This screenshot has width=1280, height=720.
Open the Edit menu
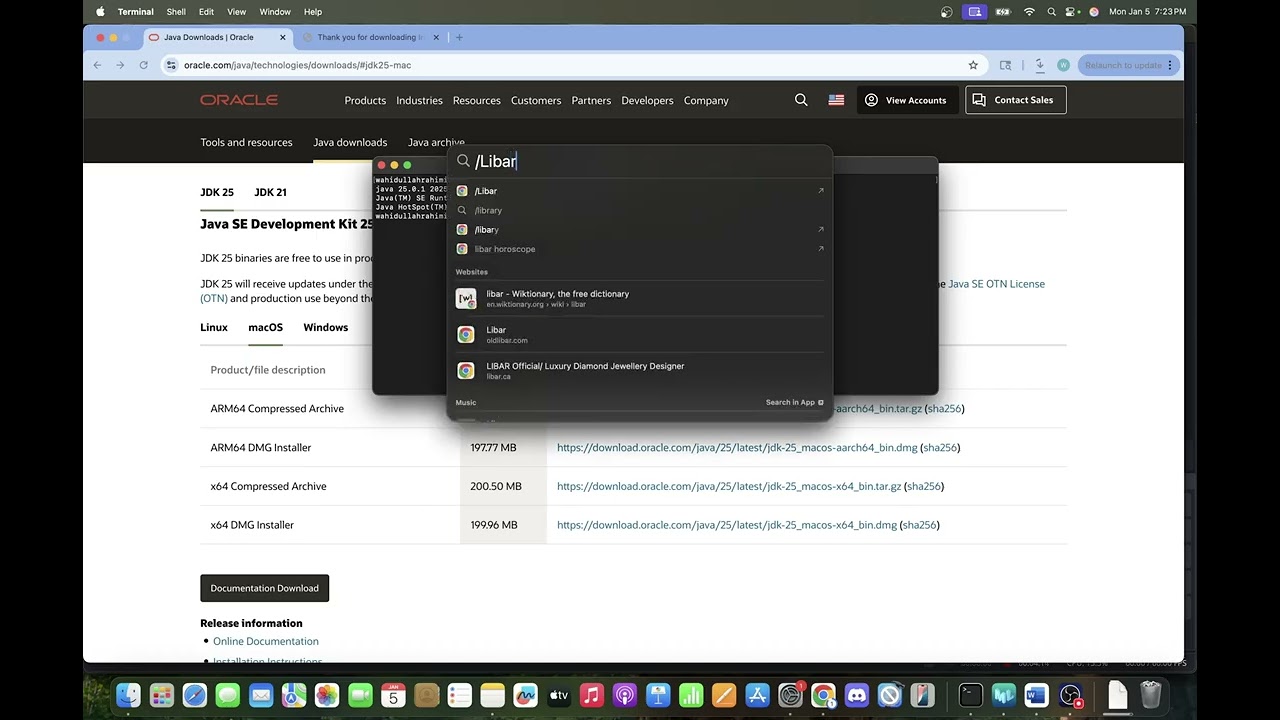pyautogui.click(x=206, y=12)
